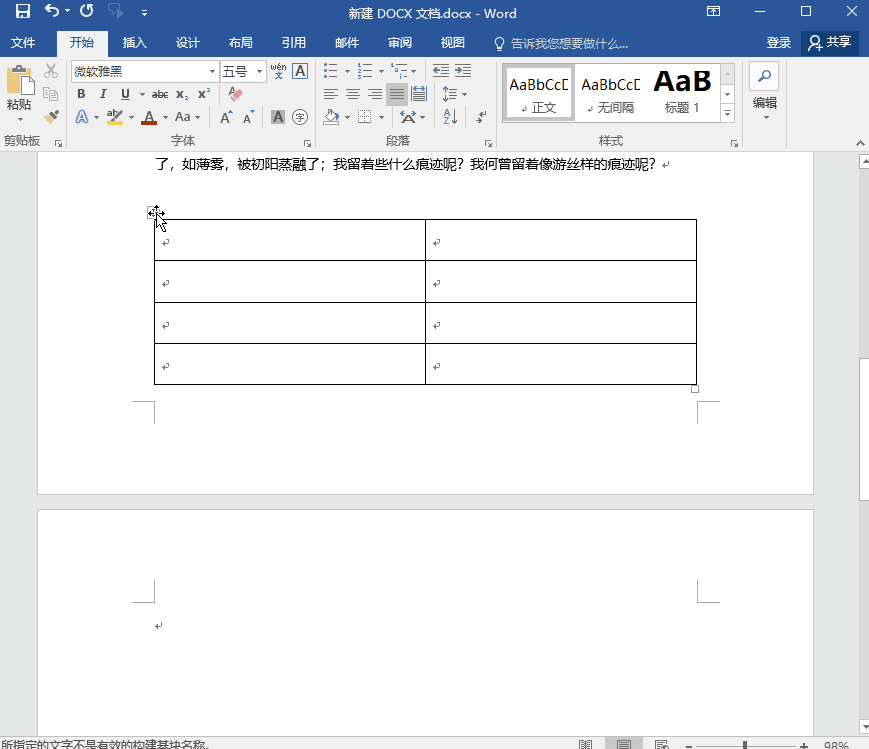Open the font size dropdown
This screenshot has width=869, height=749.
pos(257,71)
